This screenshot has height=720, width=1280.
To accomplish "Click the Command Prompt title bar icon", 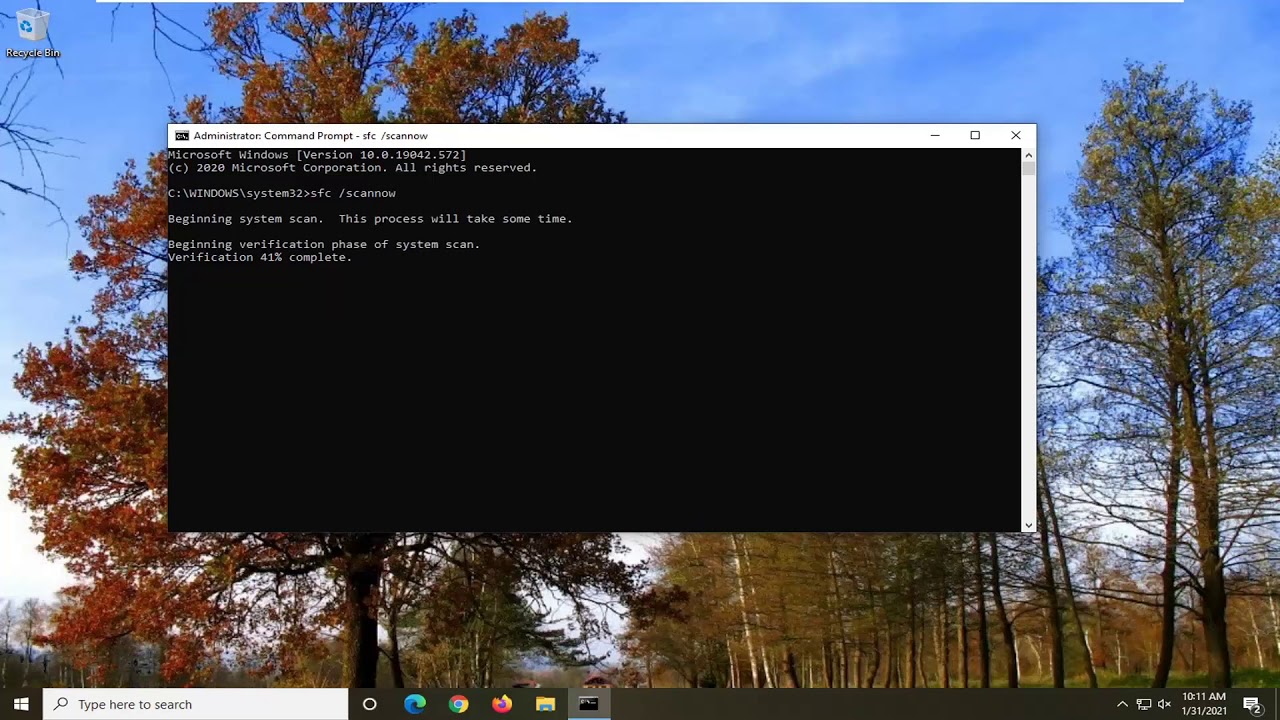I will [182, 136].
